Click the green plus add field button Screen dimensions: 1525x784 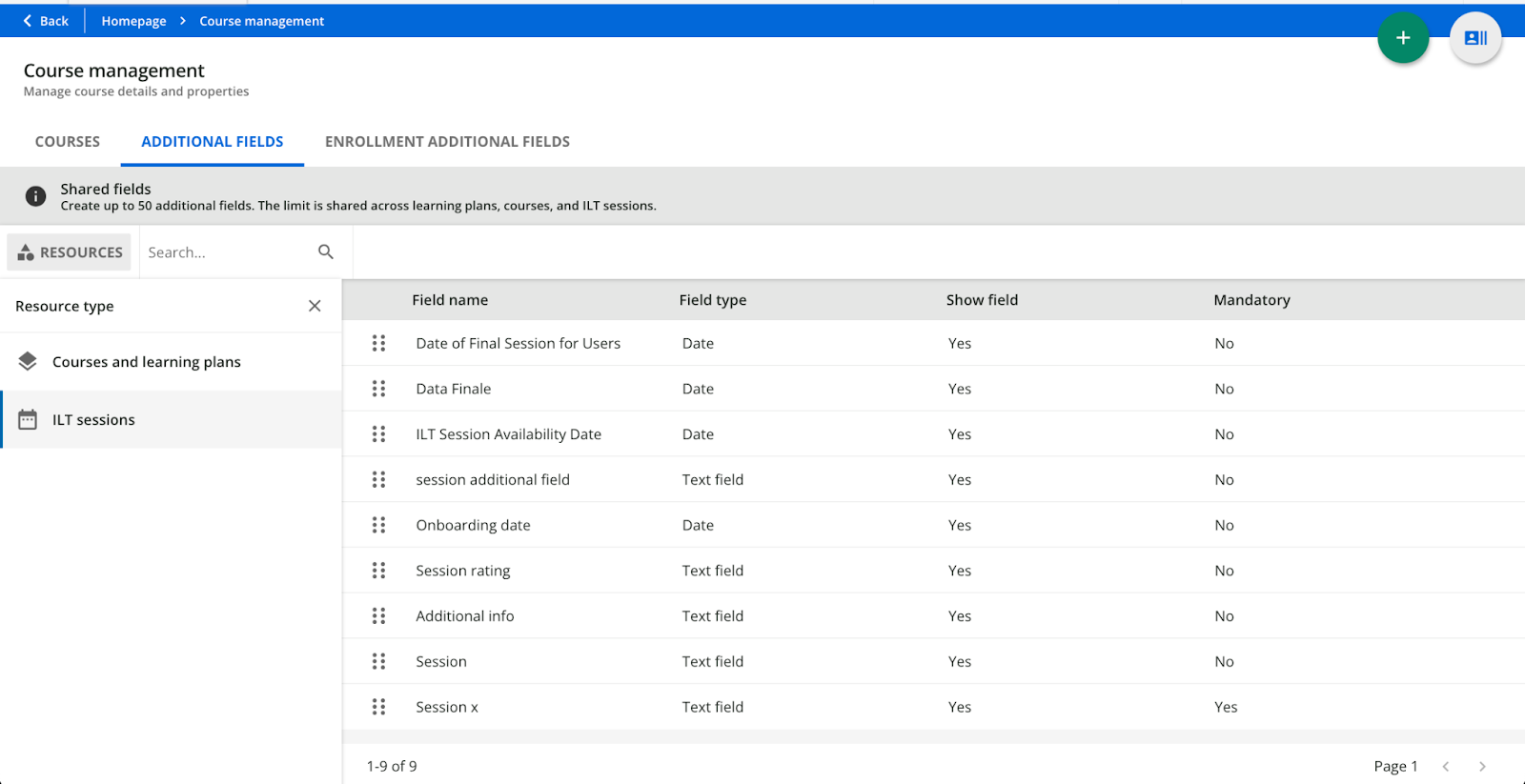(1402, 38)
